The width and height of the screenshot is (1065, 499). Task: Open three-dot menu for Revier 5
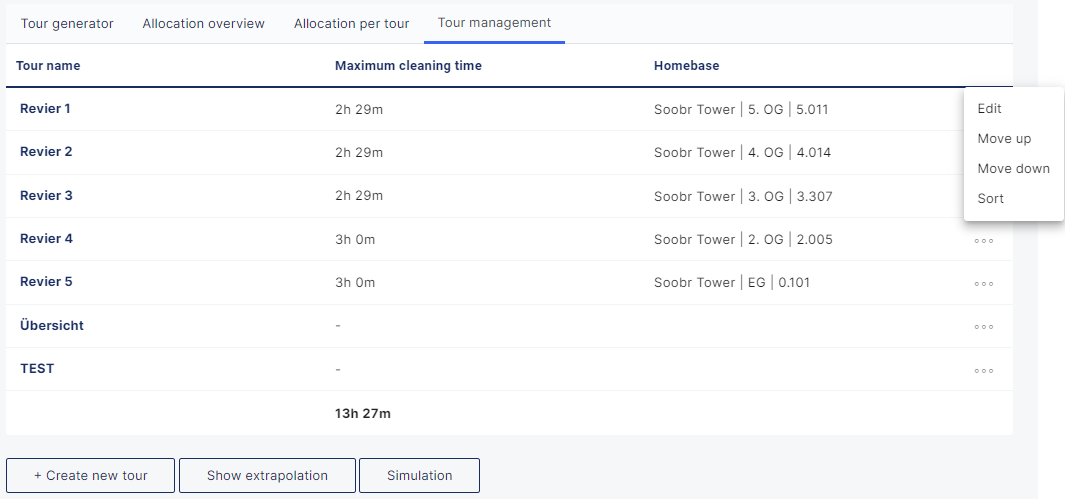[x=984, y=283]
